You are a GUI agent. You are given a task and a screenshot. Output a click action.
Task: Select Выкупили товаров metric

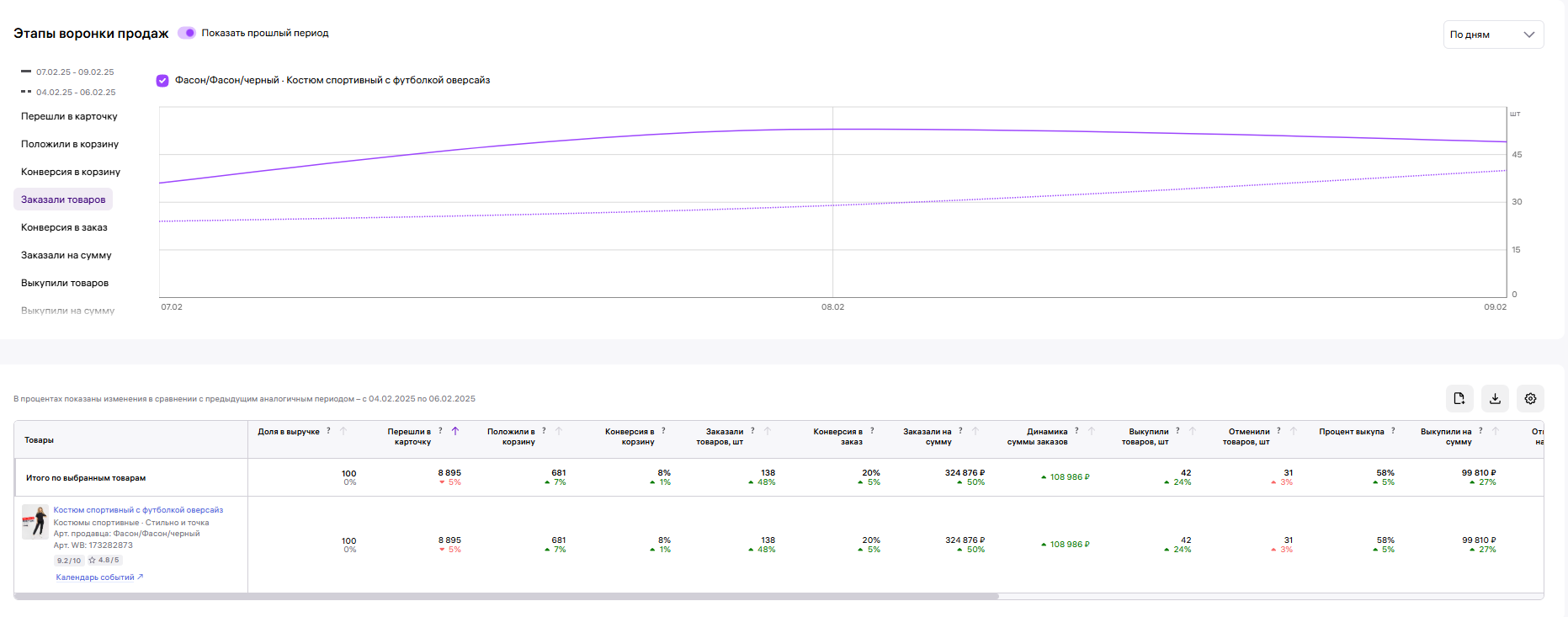65,283
